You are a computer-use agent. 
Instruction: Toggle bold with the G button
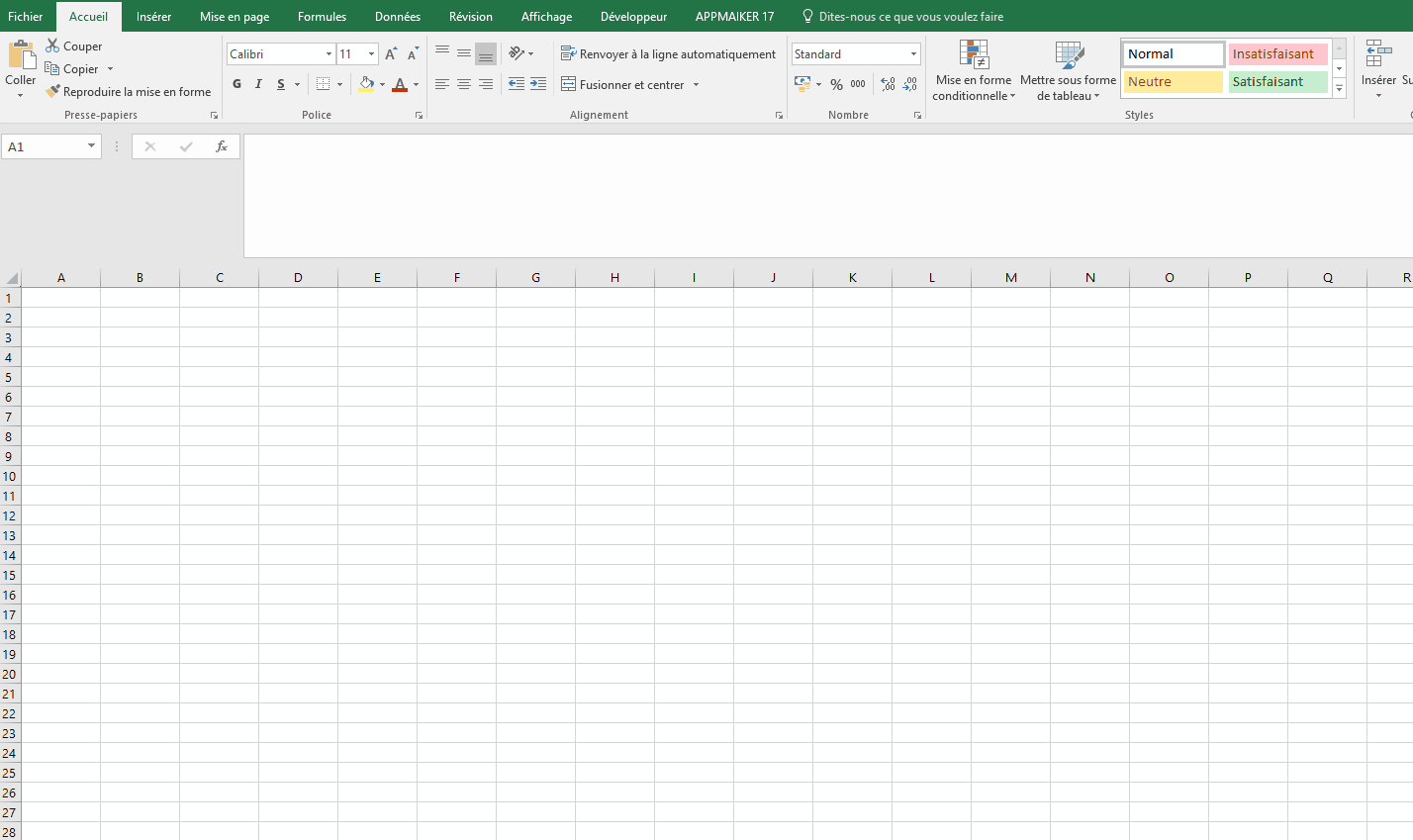tap(237, 85)
